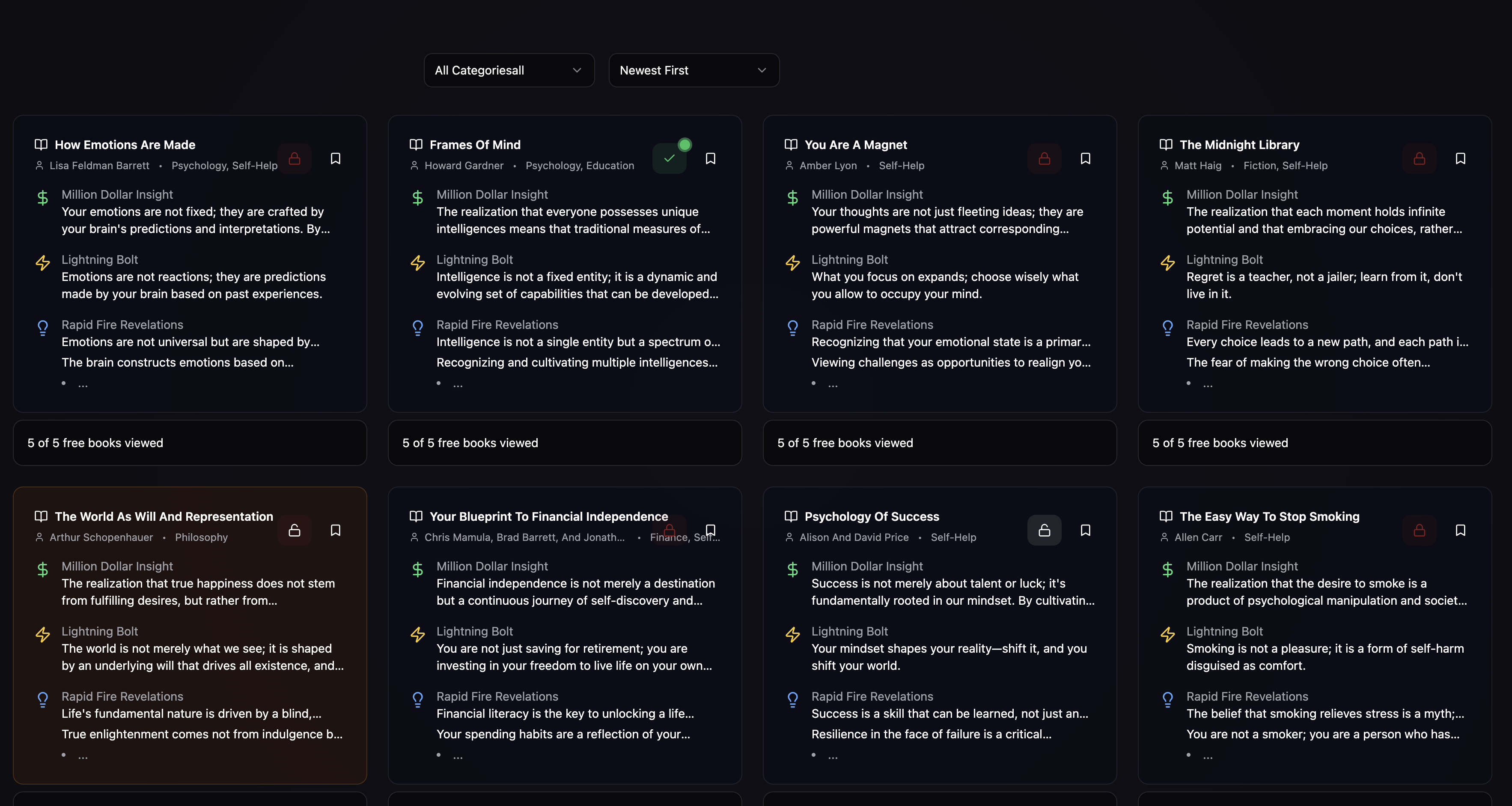Open The Midnight Library book title
The image size is (1512, 806).
click(x=1239, y=145)
